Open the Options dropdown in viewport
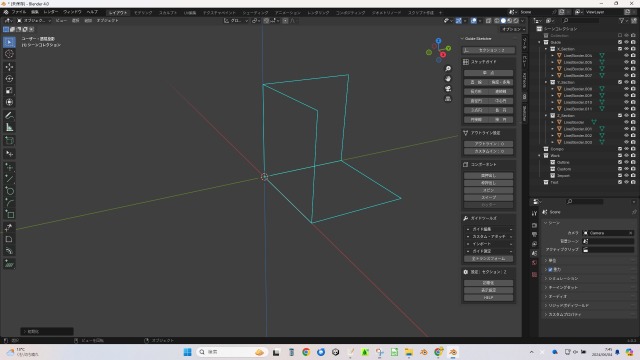 (x=513, y=29)
